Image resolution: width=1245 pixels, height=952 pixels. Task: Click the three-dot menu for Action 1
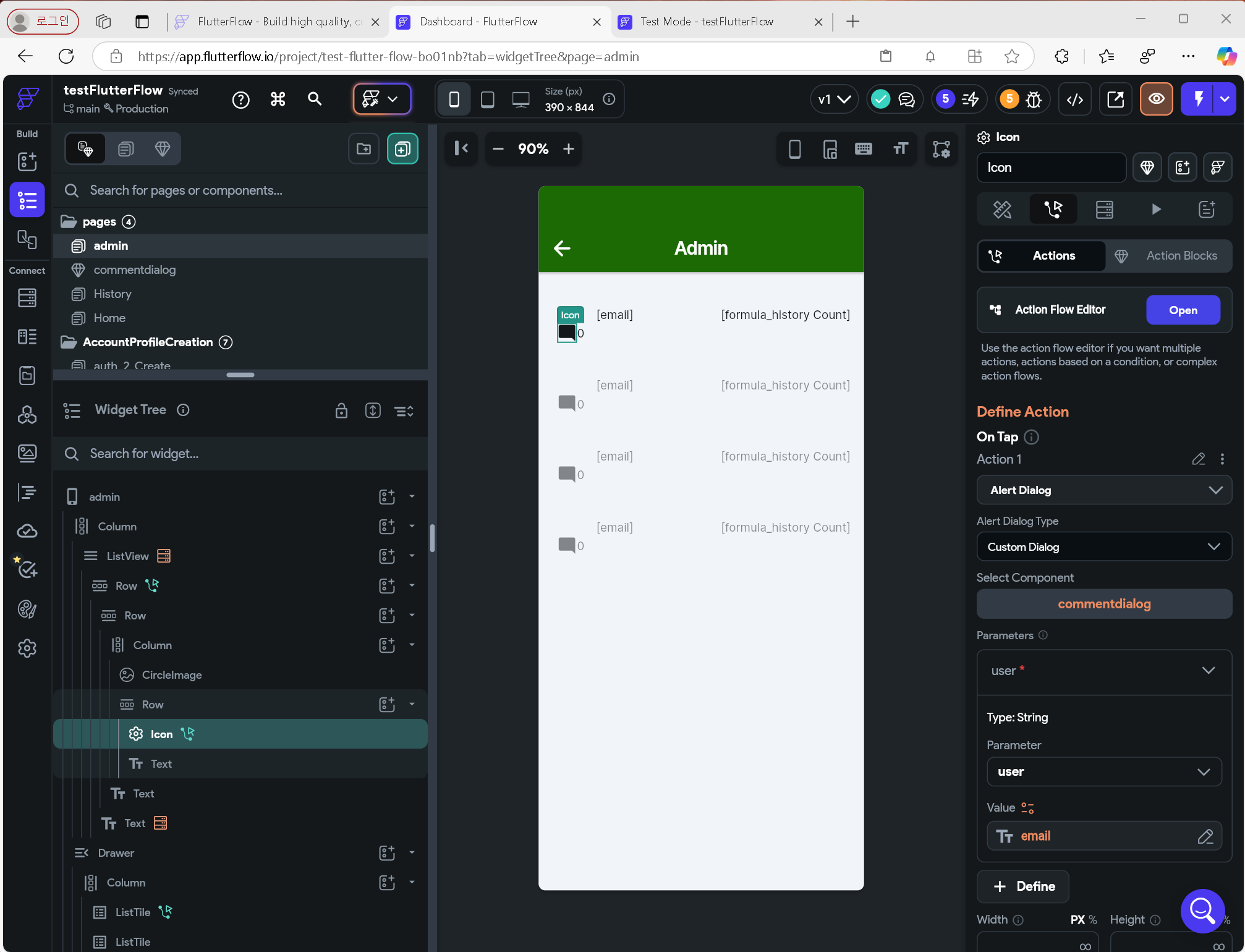pyautogui.click(x=1222, y=459)
